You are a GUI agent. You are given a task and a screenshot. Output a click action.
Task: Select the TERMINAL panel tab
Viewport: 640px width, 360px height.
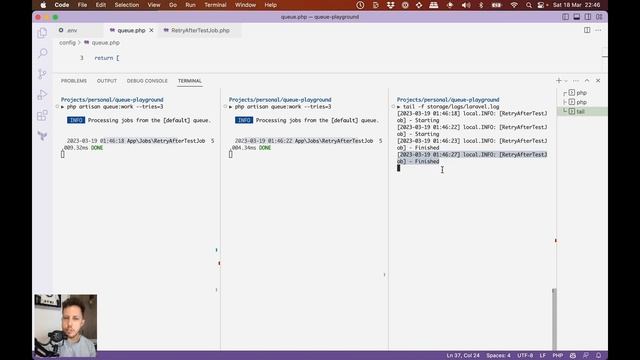coord(190,81)
